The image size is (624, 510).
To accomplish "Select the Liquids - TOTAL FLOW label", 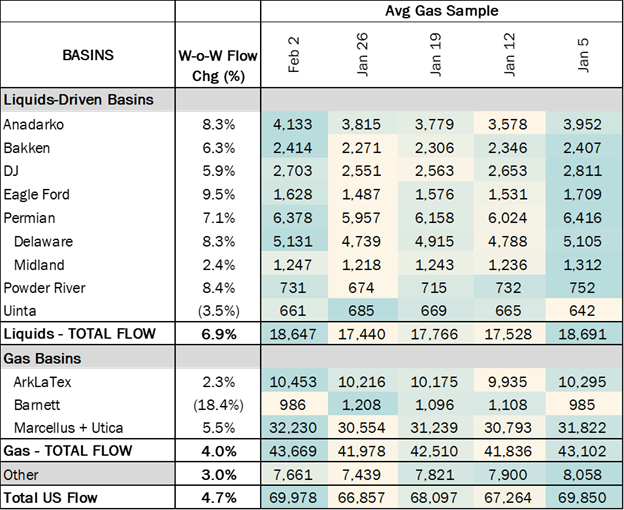I will pos(79,334).
